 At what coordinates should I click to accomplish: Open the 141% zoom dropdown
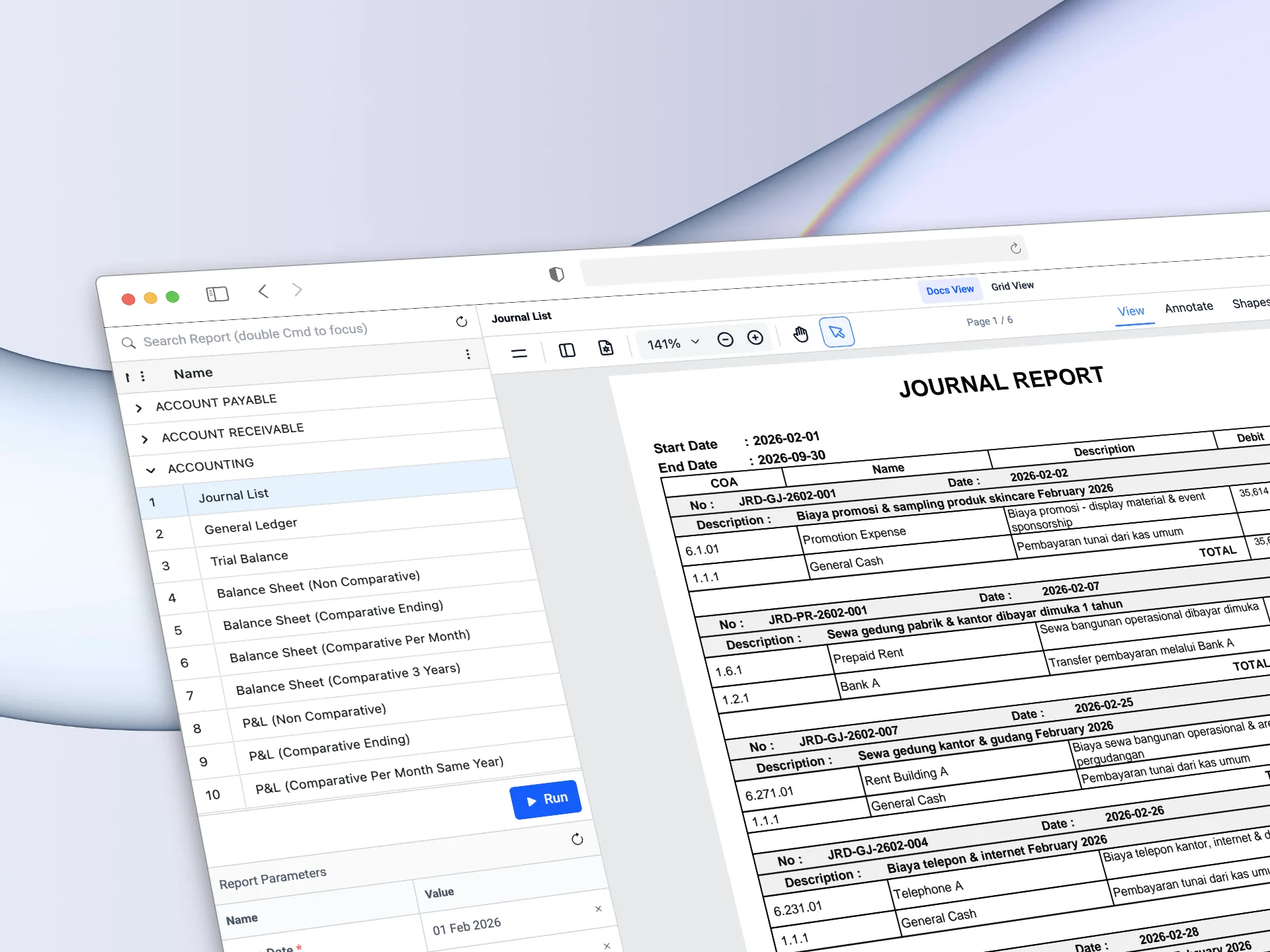pos(673,343)
